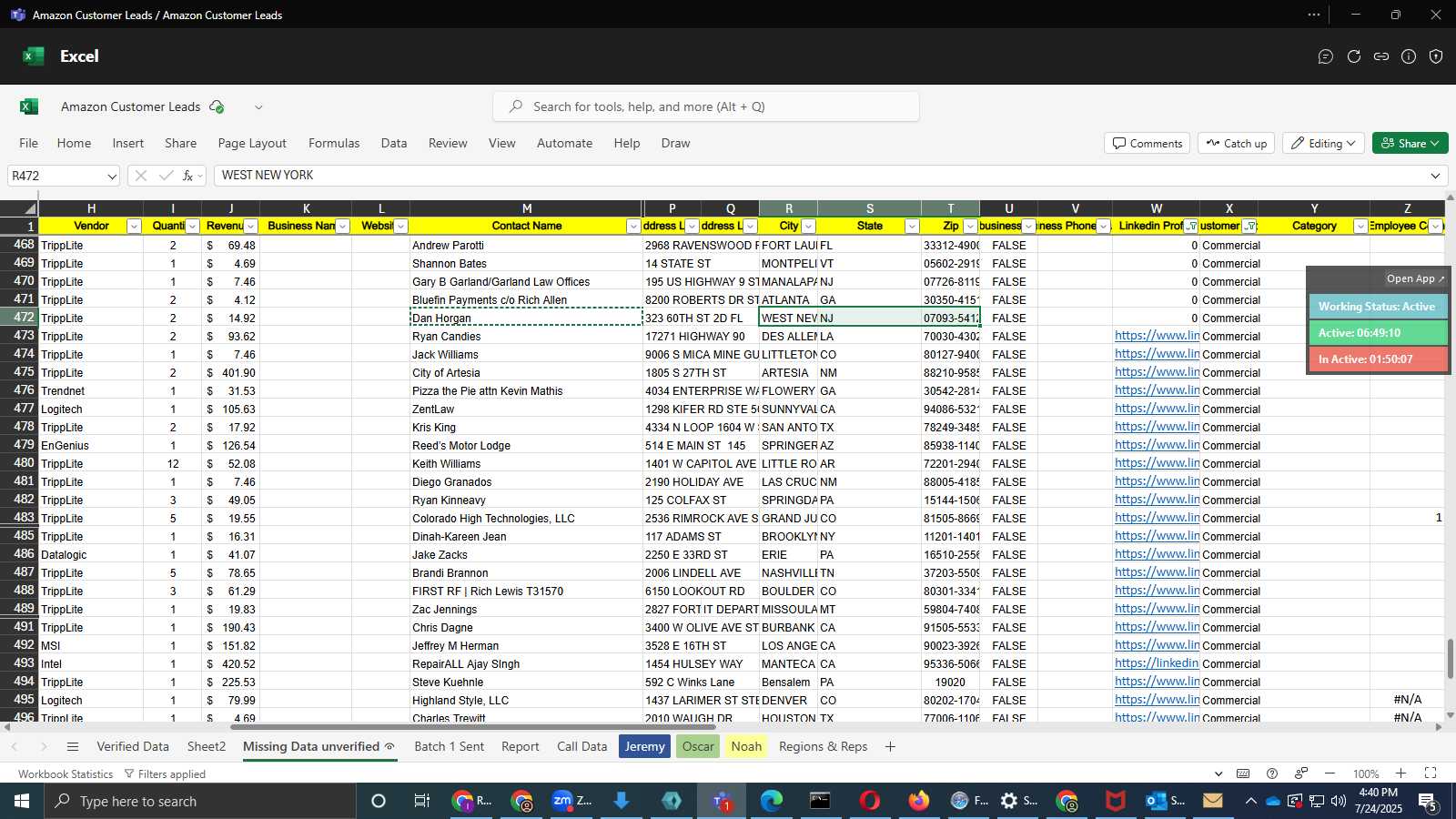This screenshot has height=819, width=1456.
Task: Open Firefox from the taskbar
Action: [x=919, y=801]
